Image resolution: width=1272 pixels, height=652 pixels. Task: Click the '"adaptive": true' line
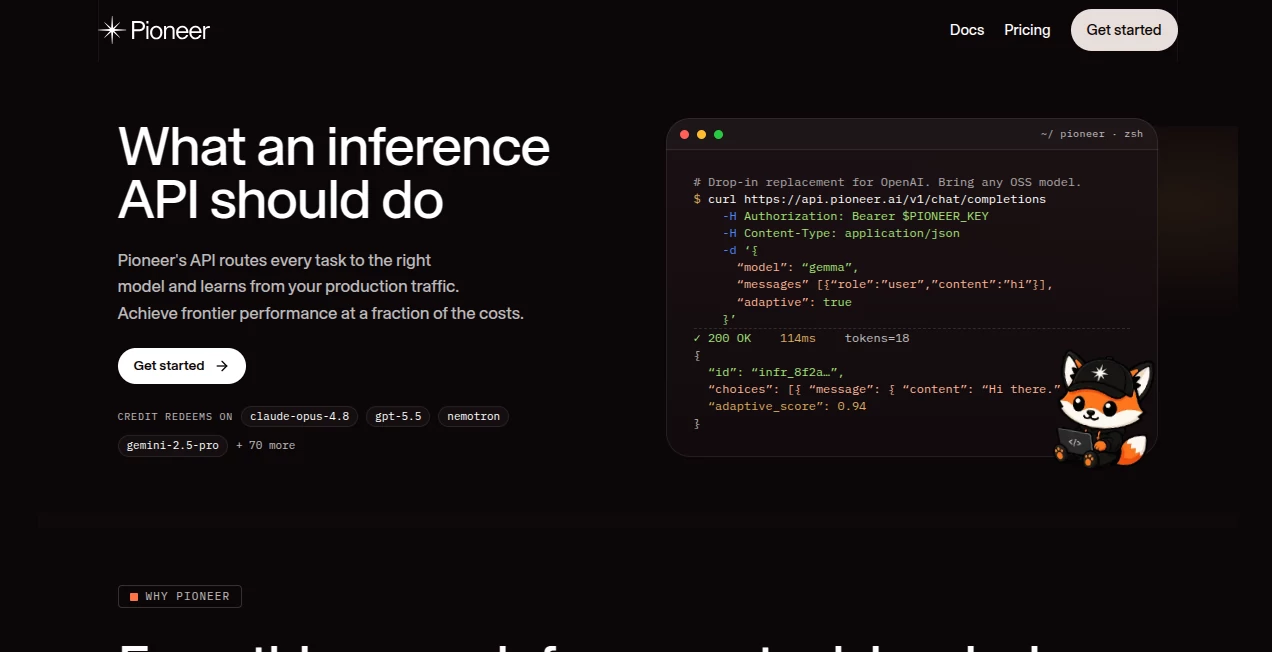coord(794,302)
